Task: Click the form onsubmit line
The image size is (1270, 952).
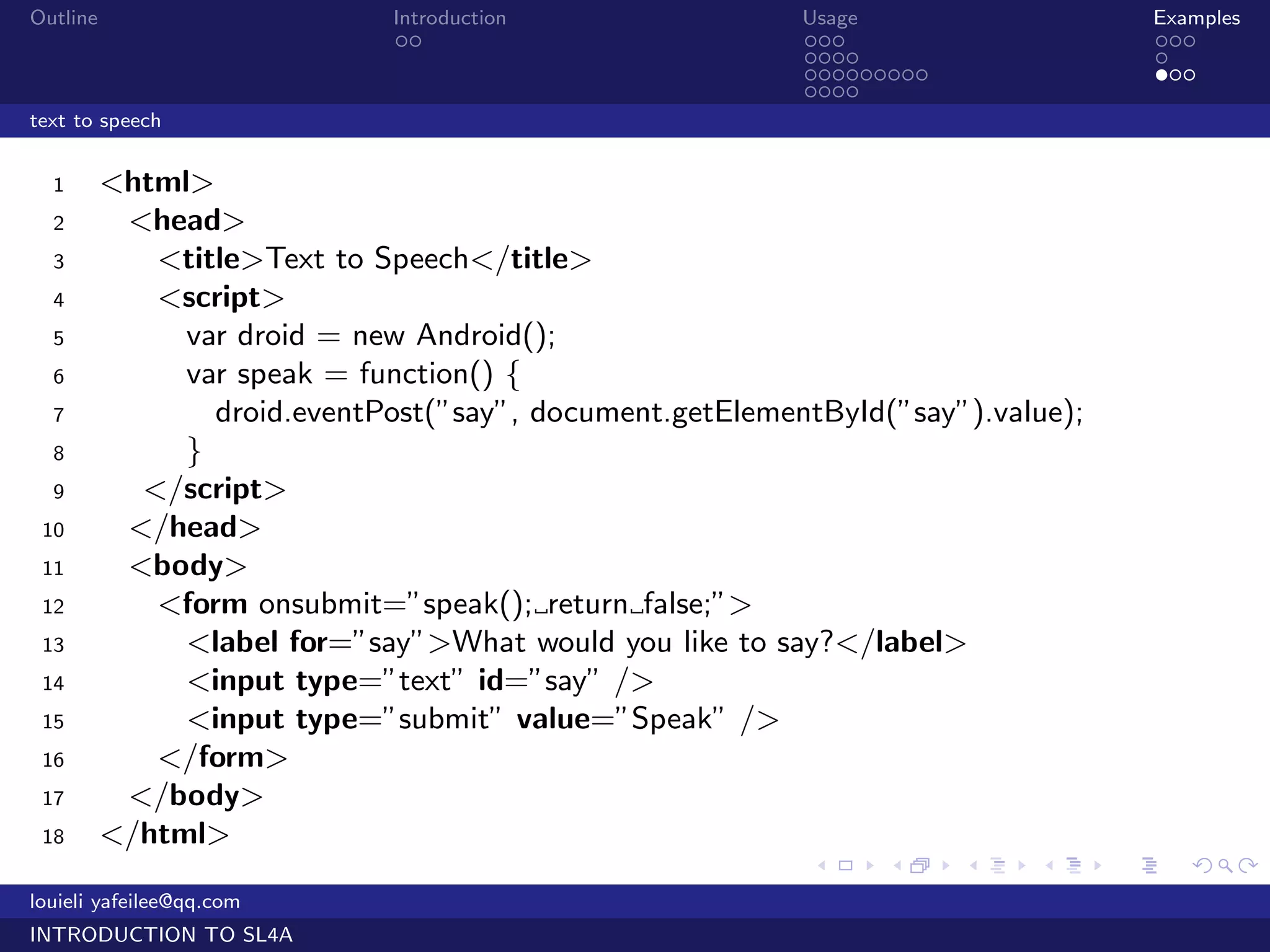Action: [455, 604]
